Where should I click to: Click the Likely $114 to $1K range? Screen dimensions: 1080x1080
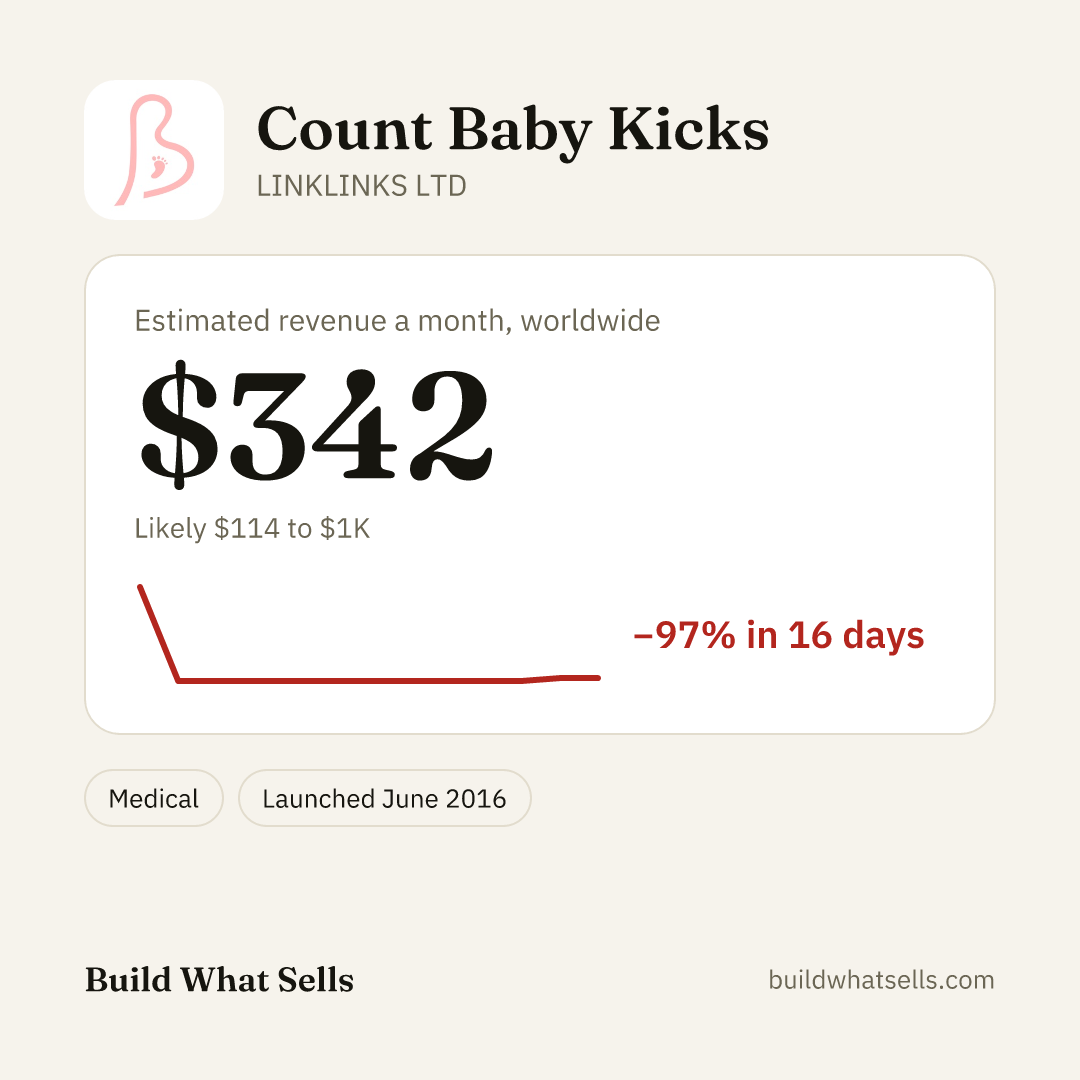click(252, 528)
